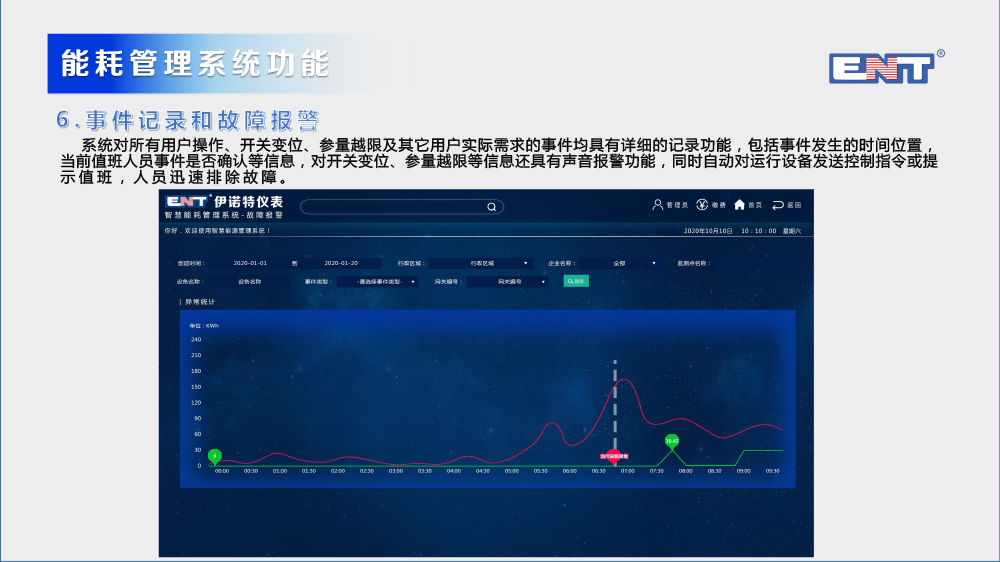Click the ENT logo at slide top-right
1000x562 pixels.
[881, 68]
